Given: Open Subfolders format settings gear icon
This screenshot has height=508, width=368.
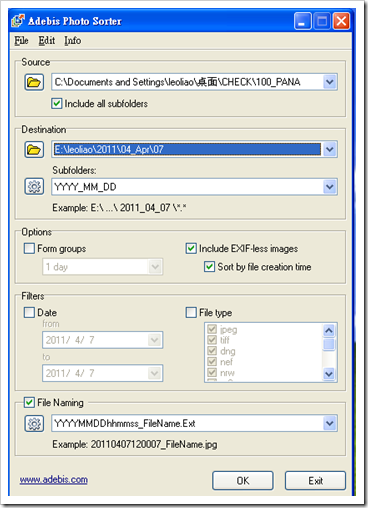Looking at the screenshot, I should click(34, 186).
